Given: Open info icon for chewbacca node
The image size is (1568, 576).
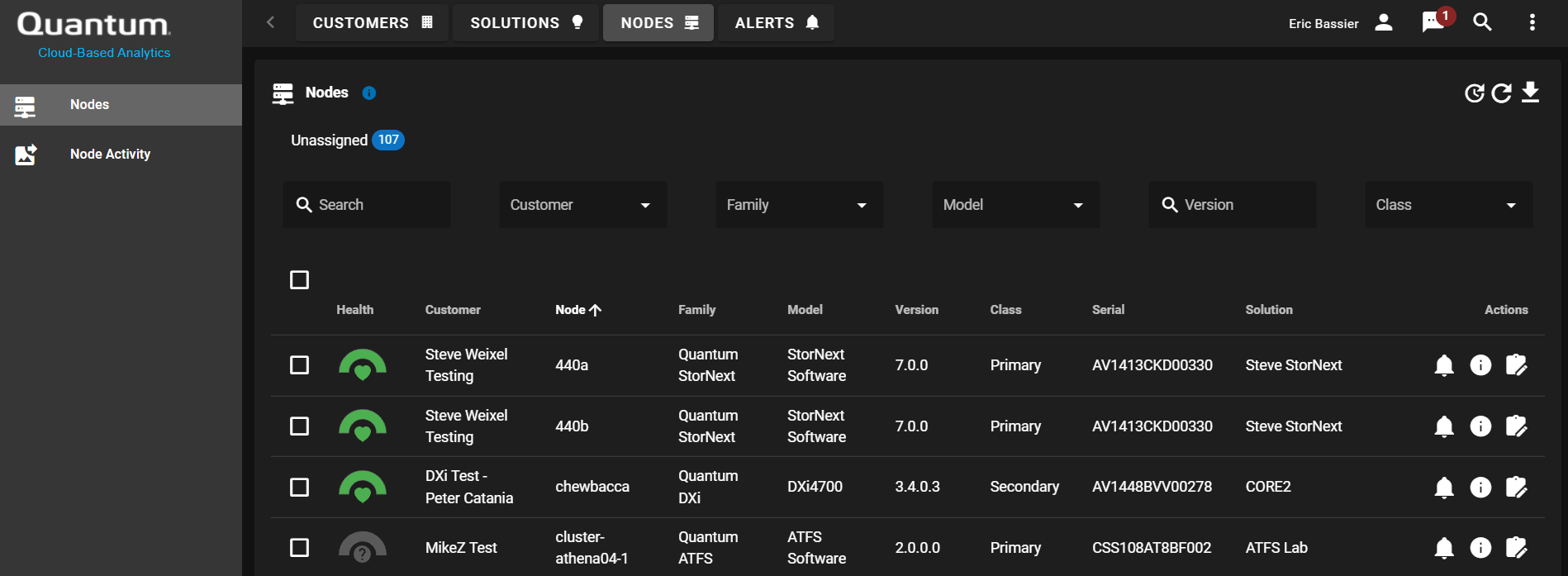Looking at the screenshot, I should [1480, 488].
